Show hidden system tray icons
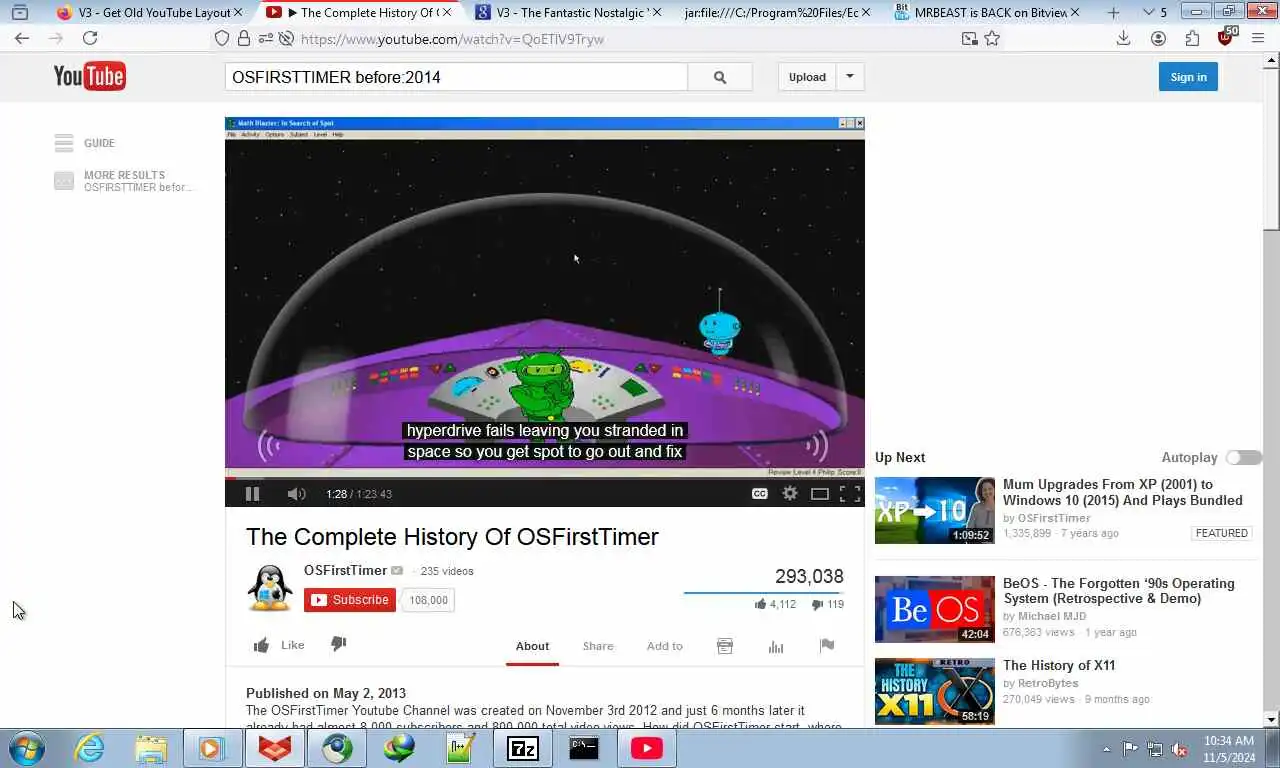The image size is (1280, 768). coord(1106,749)
